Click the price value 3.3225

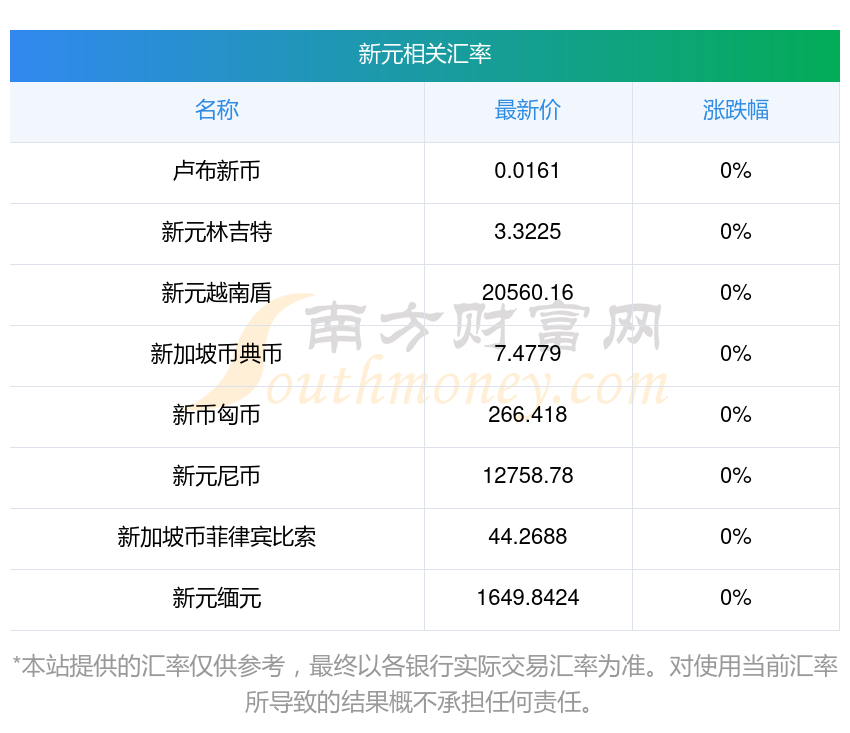pos(527,232)
